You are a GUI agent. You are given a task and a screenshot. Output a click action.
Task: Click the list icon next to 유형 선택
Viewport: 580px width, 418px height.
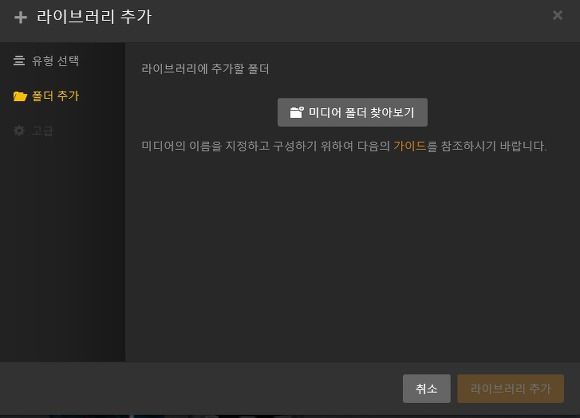click(x=19, y=60)
